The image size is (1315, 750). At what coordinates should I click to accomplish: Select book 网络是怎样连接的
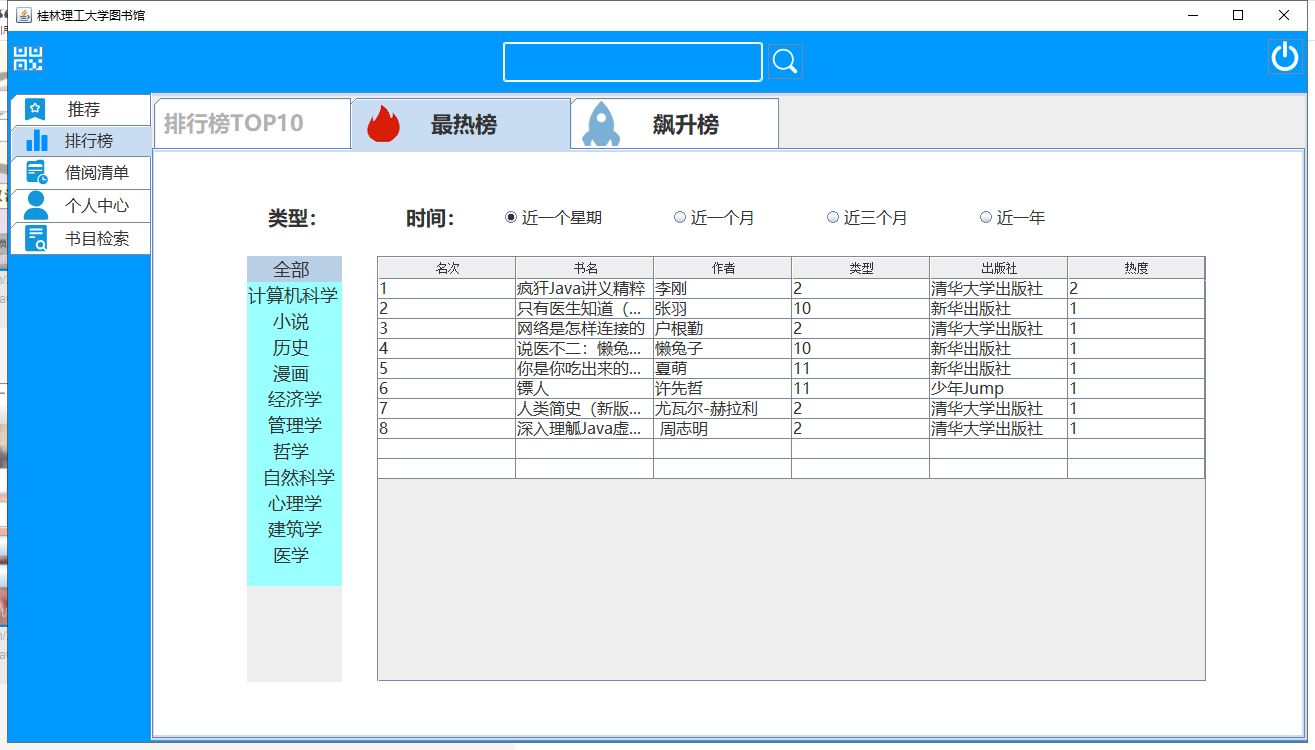[x=585, y=329]
